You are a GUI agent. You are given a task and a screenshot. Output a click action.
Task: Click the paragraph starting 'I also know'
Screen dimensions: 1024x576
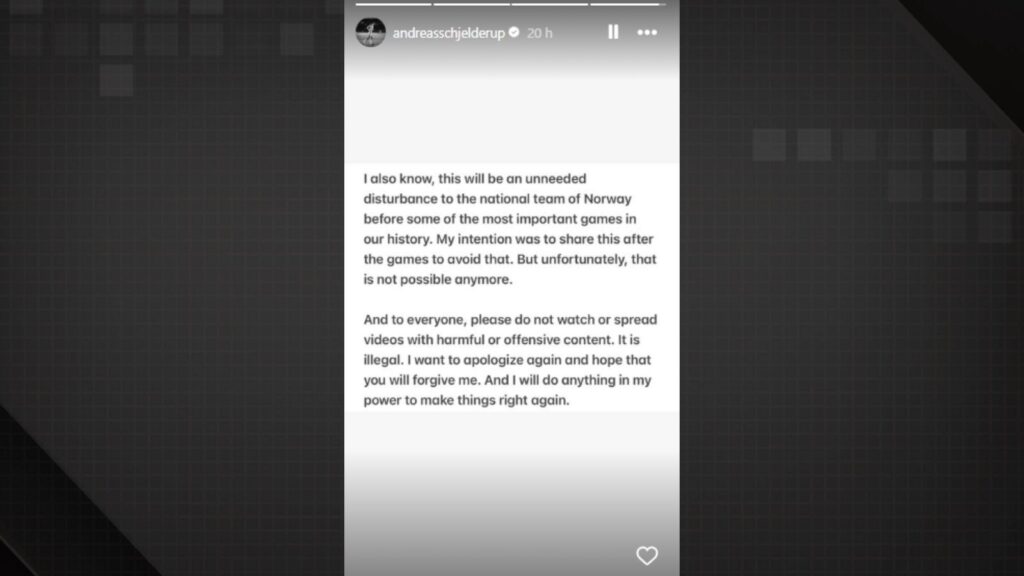pyautogui.click(x=510, y=229)
